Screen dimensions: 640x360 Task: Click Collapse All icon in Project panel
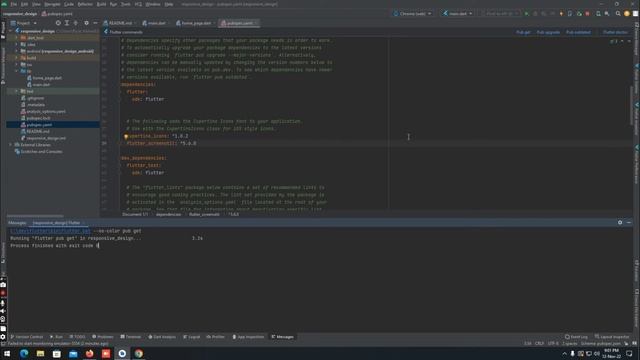(x=76, y=23)
